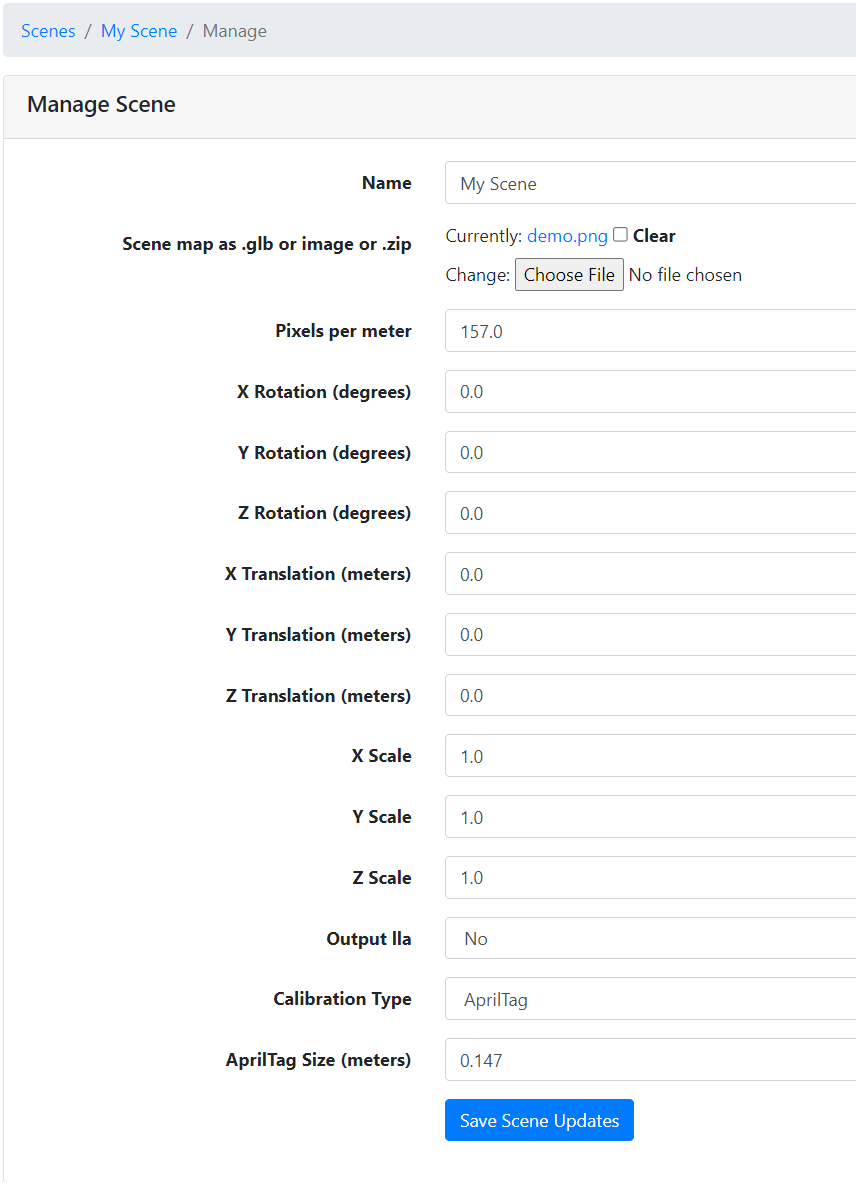The height and width of the screenshot is (1186, 856).
Task: Go to the Scenes breadcrumb link
Action: click(x=48, y=31)
